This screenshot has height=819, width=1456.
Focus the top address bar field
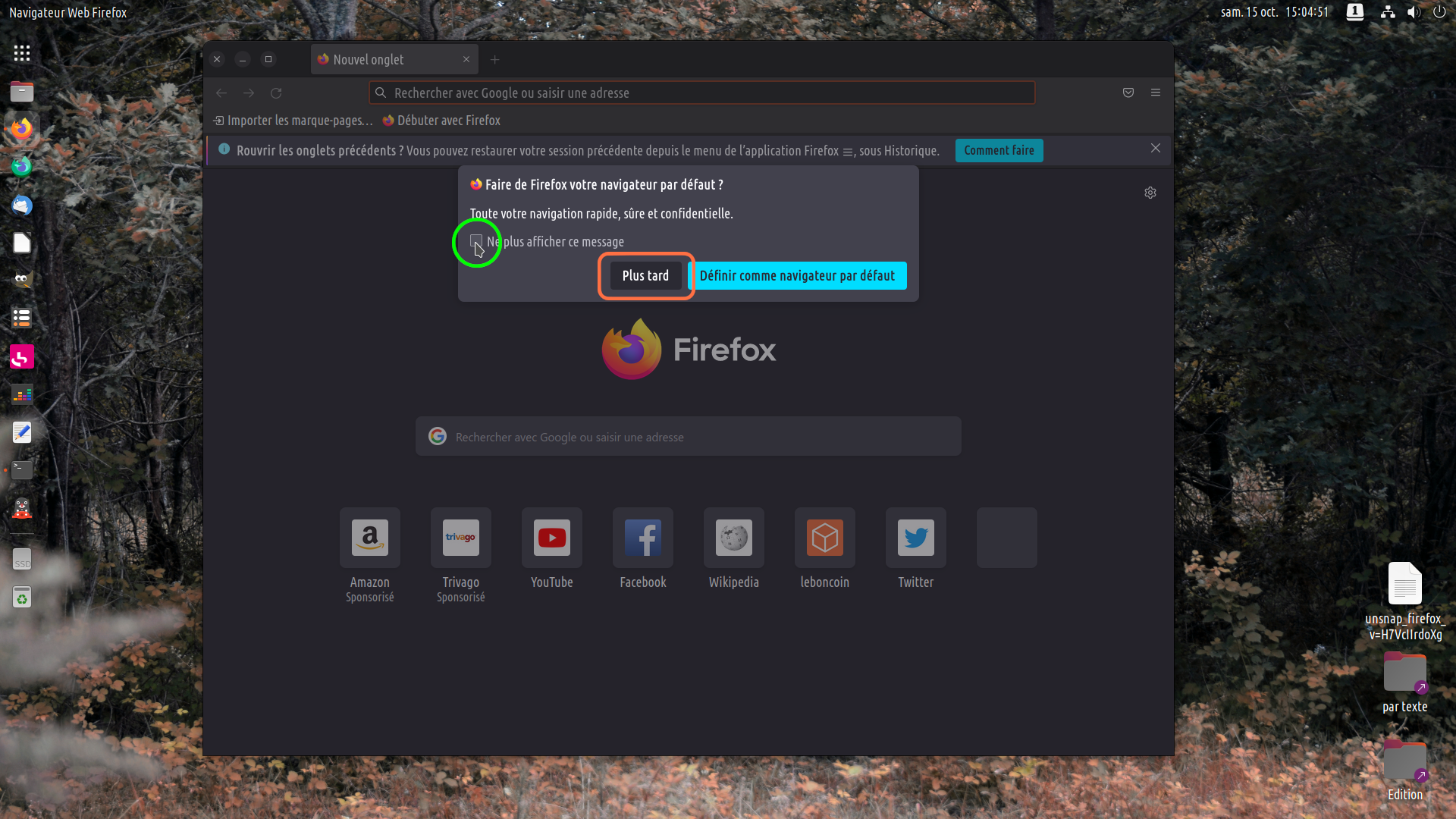pyautogui.click(x=702, y=93)
